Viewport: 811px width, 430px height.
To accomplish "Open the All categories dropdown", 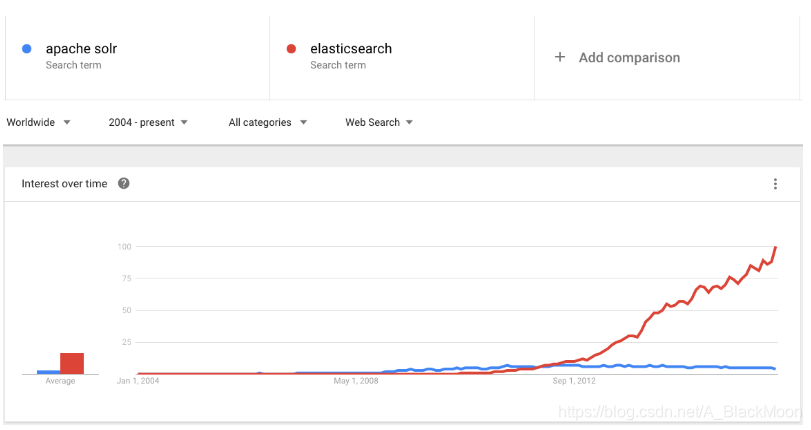I will (268, 122).
